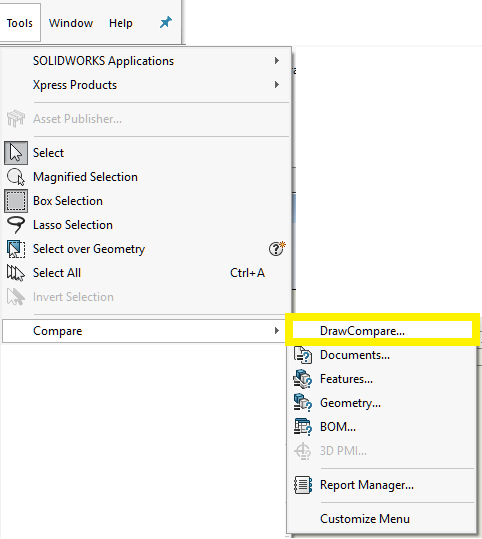This screenshot has height=539, width=482.
Task: Open the BOM compare icon
Action: click(x=303, y=427)
